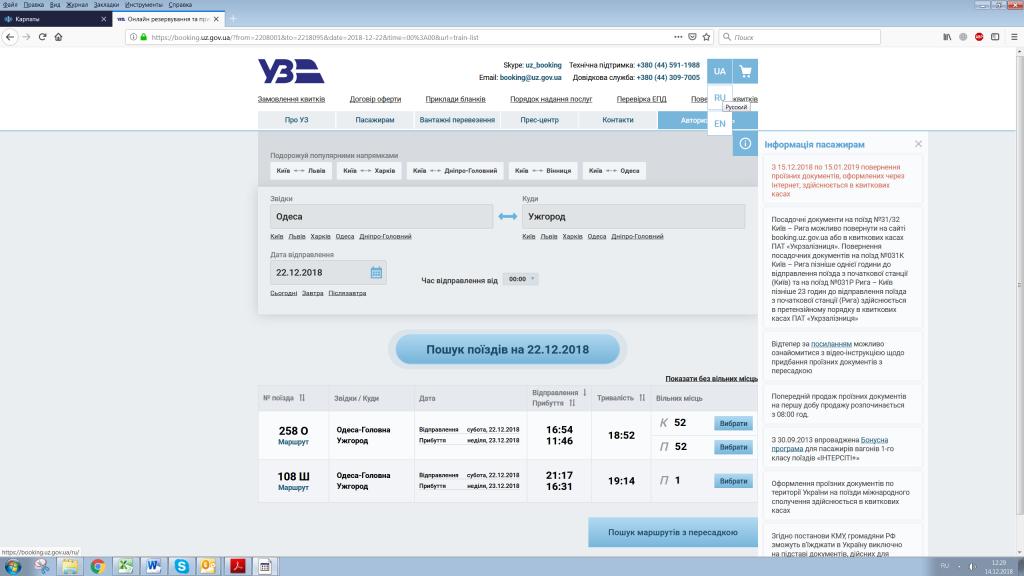
Task: Click Пошук поїздів на 22.12.2018 button
Action: 508,350
